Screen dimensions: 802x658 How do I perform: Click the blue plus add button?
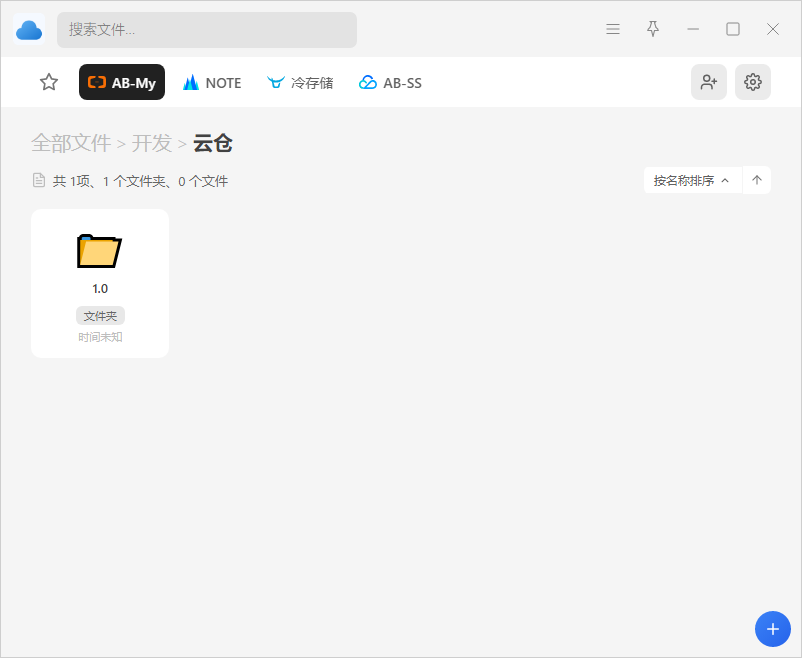[773, 629]
